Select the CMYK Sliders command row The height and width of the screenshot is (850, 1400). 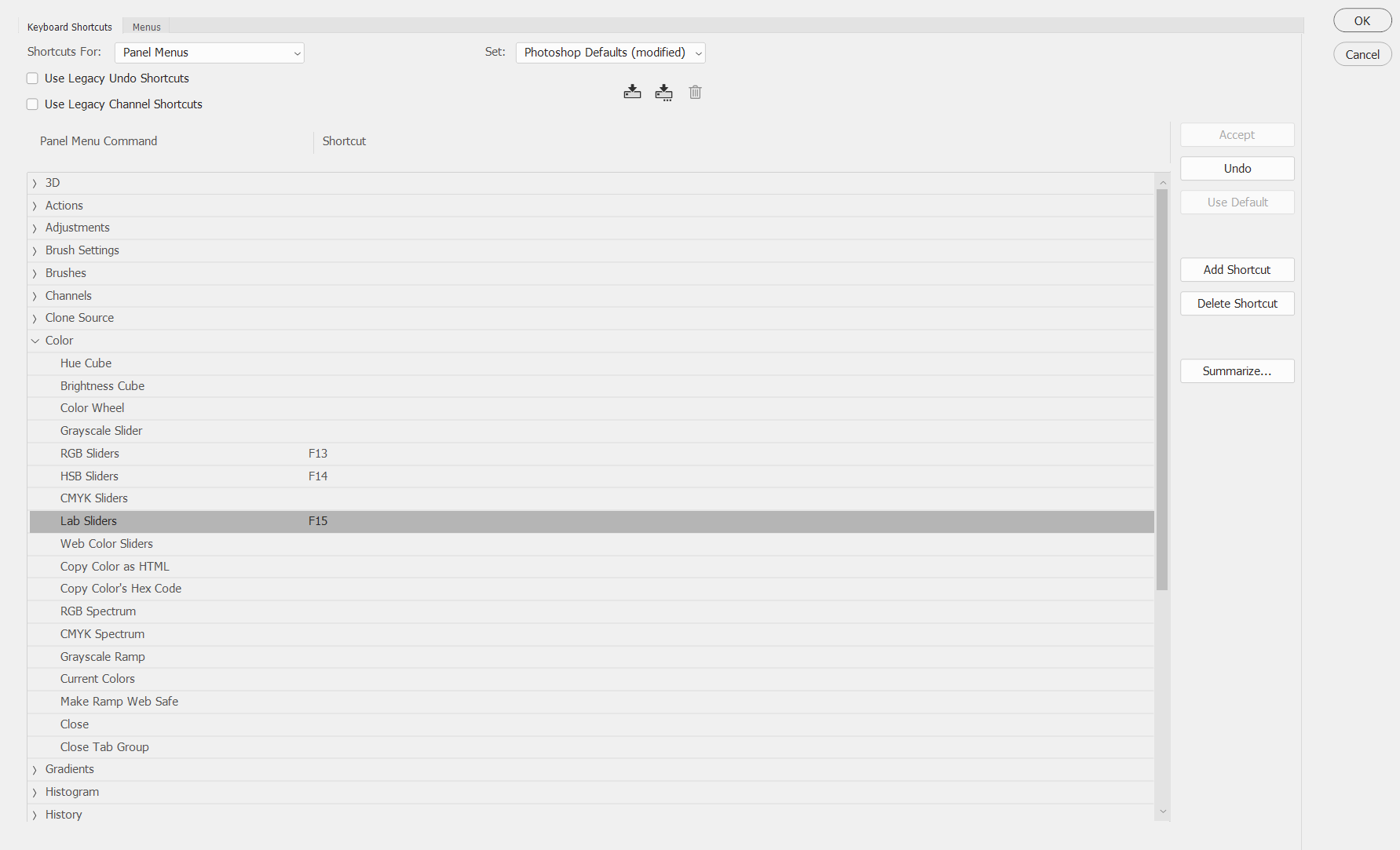click(591, 498)
